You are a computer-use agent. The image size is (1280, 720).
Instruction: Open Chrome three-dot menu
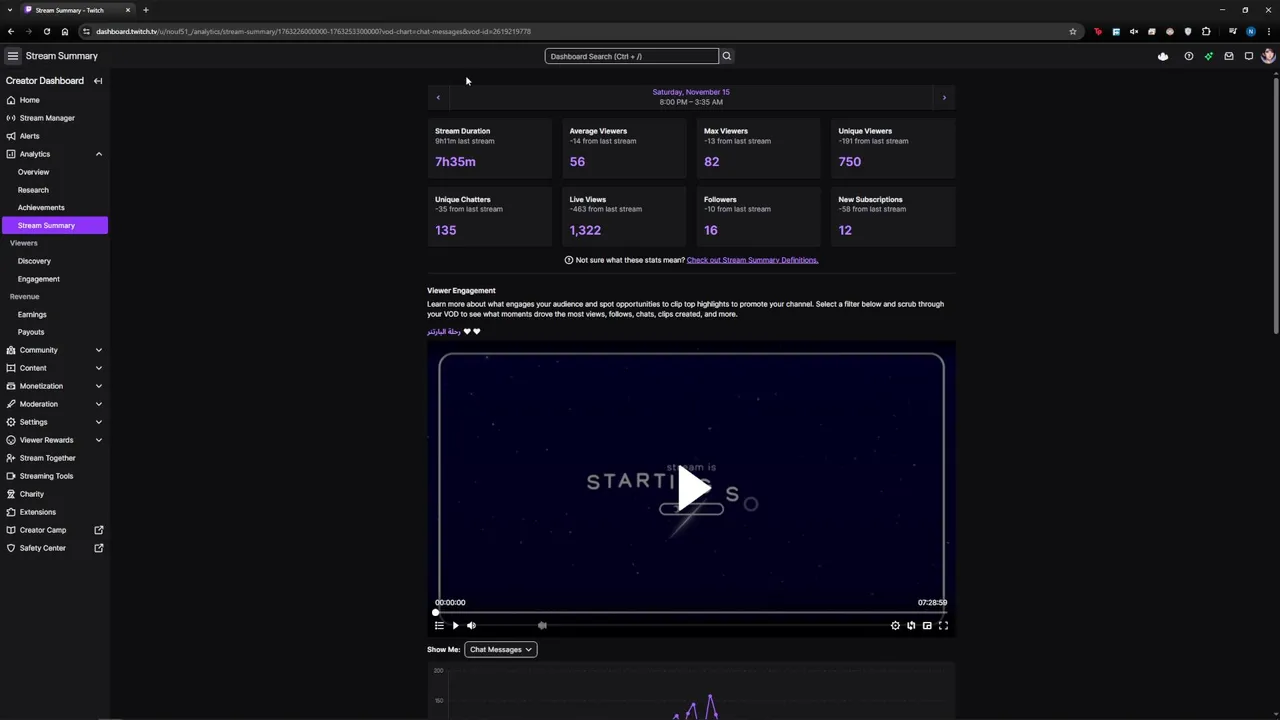(x=1268, y=31)
